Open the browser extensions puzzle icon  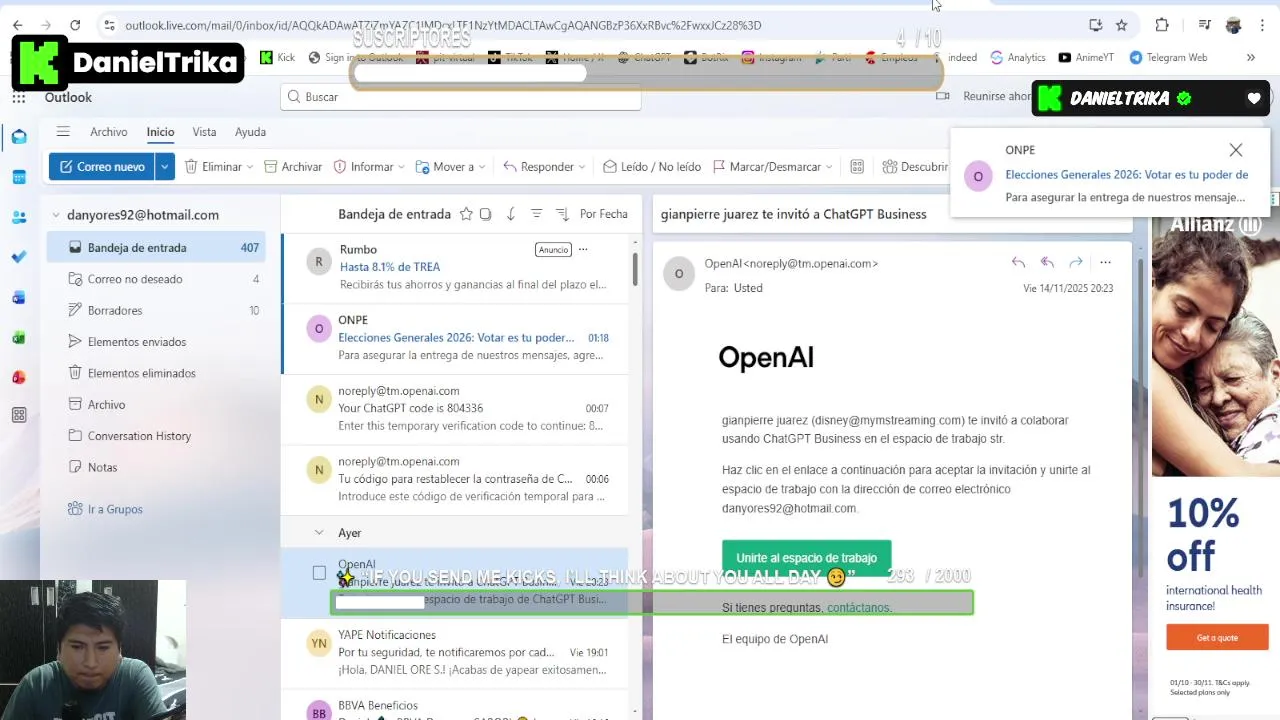(x=1161, y=25)
